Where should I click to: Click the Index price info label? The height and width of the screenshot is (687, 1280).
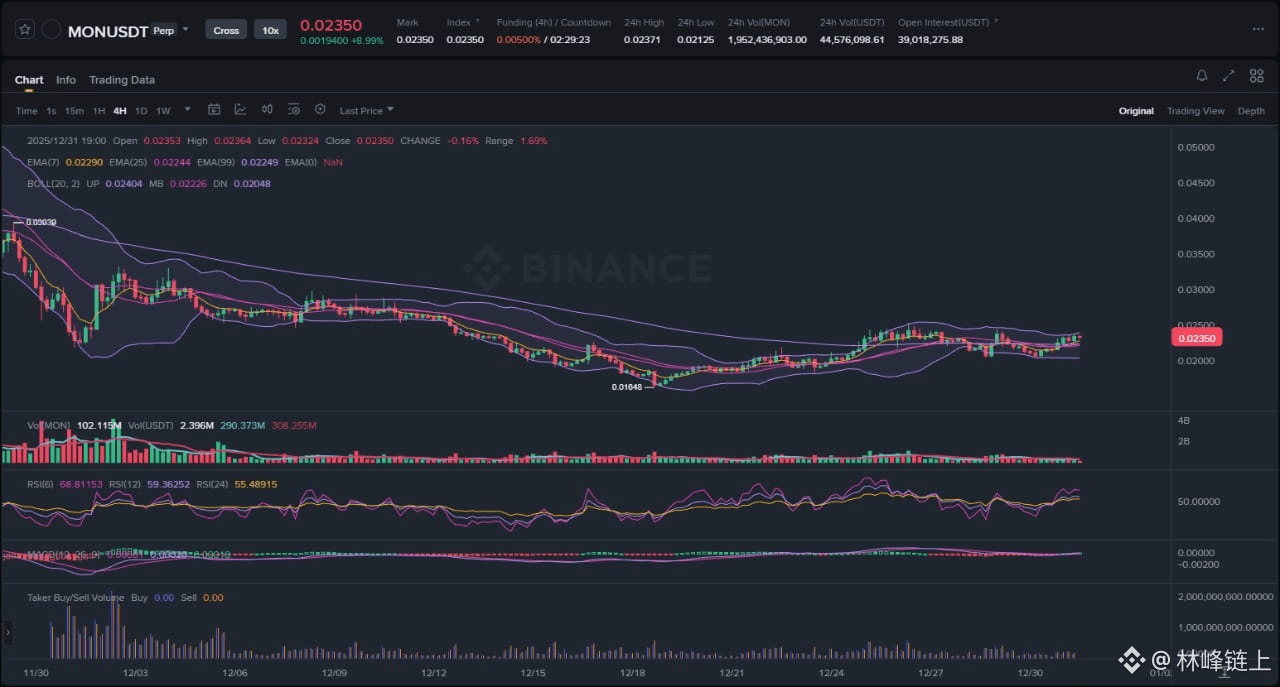click(x=459, y=22)
